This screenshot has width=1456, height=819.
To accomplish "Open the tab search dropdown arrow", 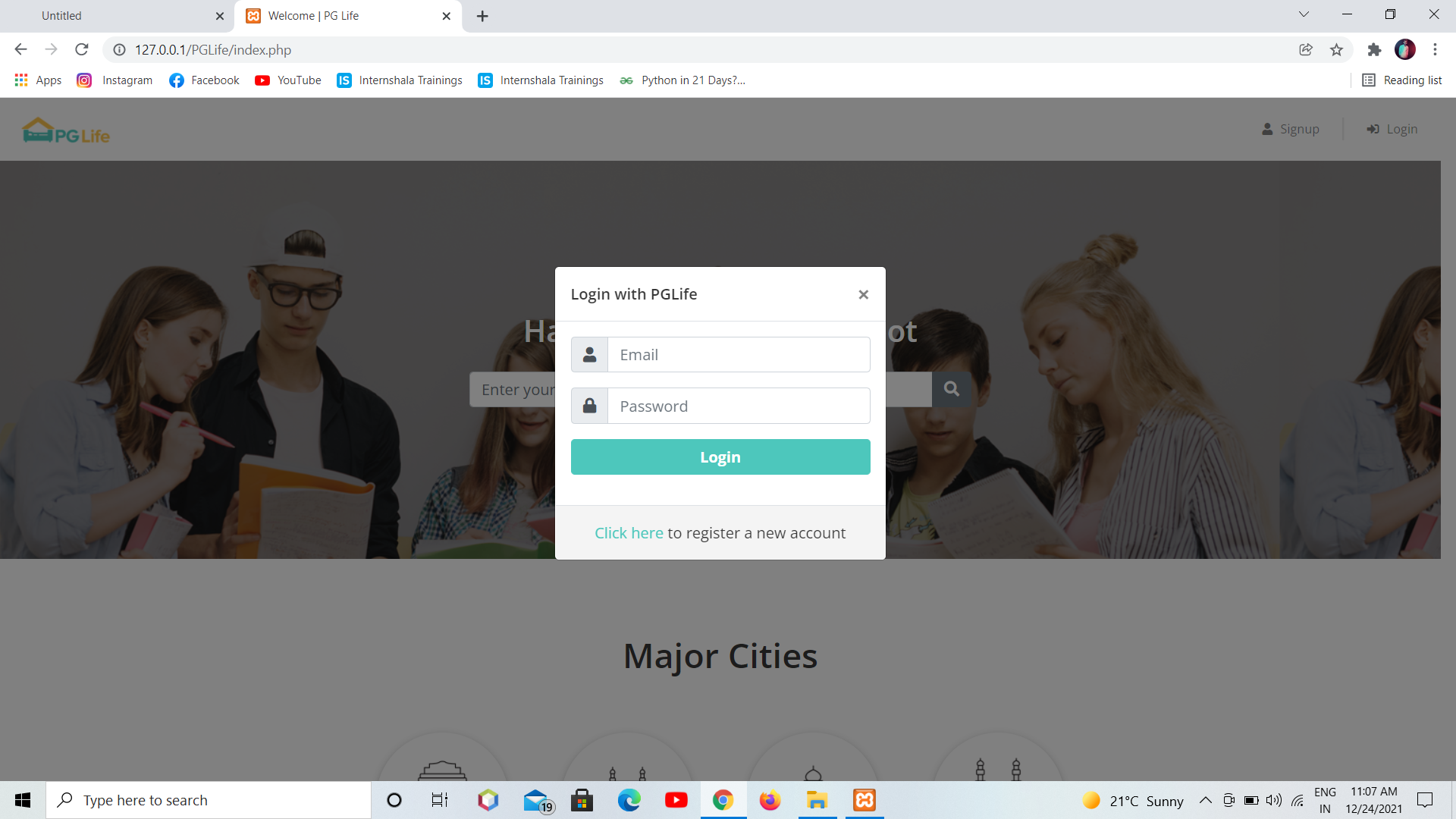I will tap(1304, 14).
